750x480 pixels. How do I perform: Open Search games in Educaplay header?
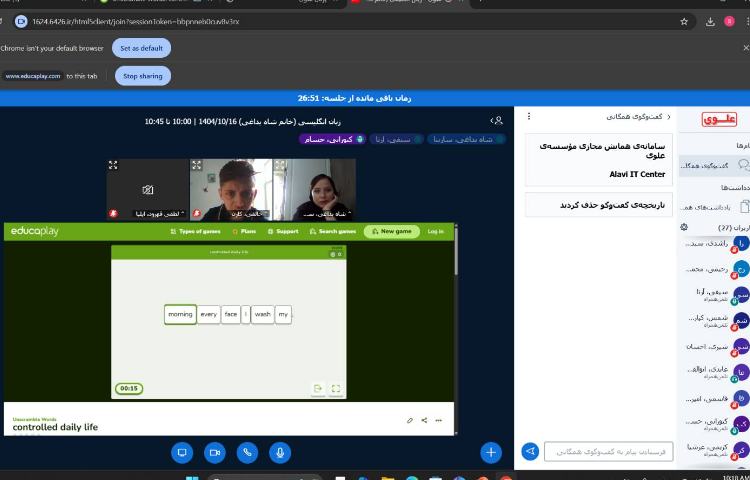click(333, 231)
